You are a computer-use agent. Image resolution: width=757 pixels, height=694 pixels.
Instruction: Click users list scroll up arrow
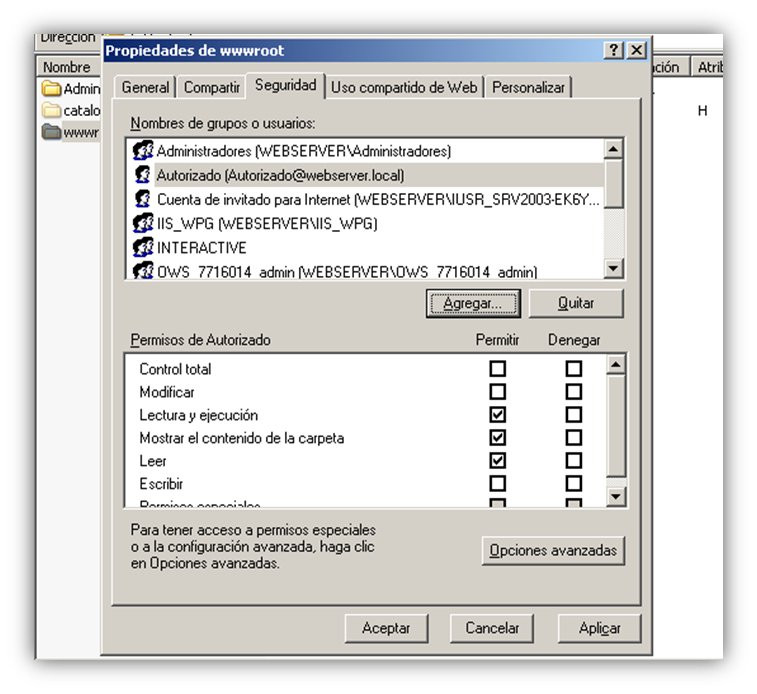click(x=614, y=149)
